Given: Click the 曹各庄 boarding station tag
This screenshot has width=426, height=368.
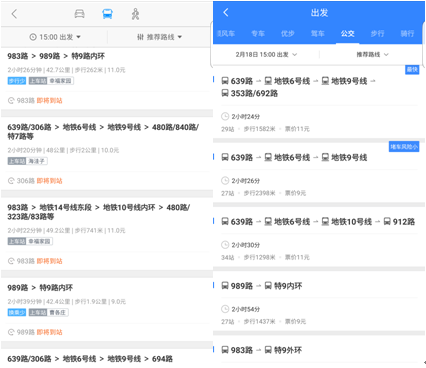Looking at the screenshot, I should [49, 312].
